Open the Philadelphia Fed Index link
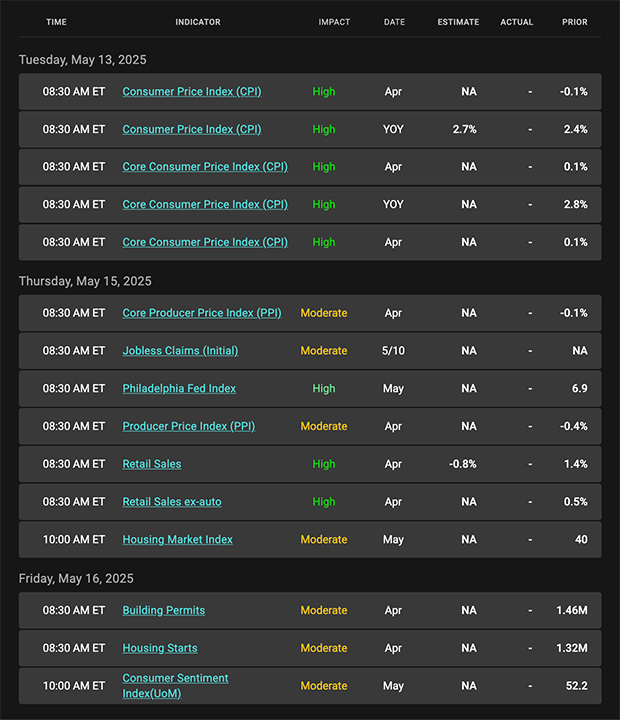This screenshot has width=620, height=720. click(179, 388)
